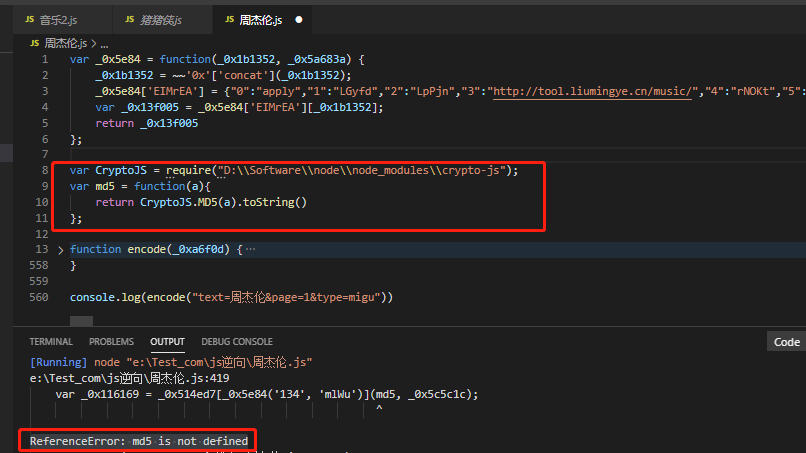
Task: Open the DEBUG CONSOLE panel tab
Action: point(237,342)
